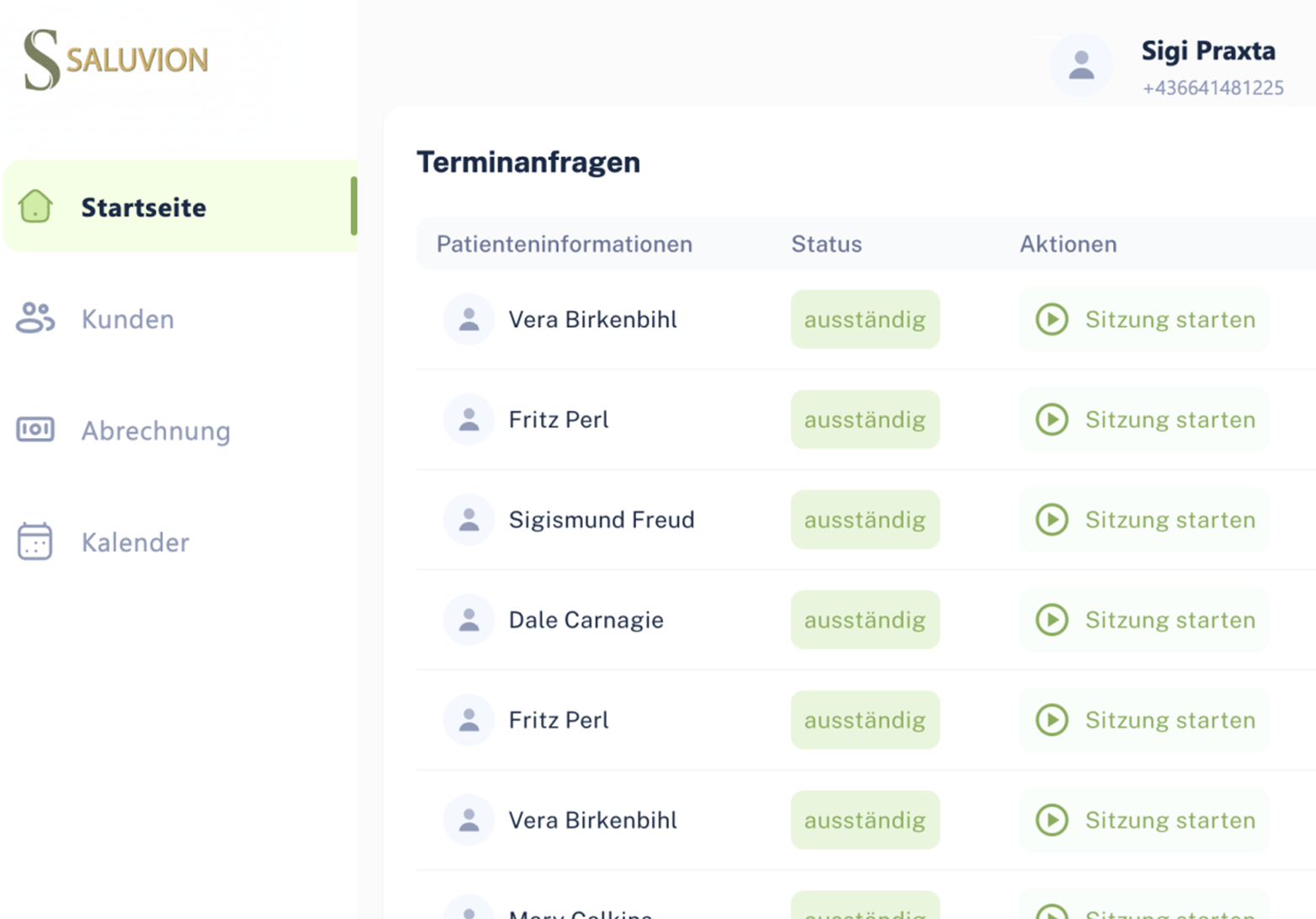
Task: Click Sigismund Freud's patient avatar
Action: [468, 520]
